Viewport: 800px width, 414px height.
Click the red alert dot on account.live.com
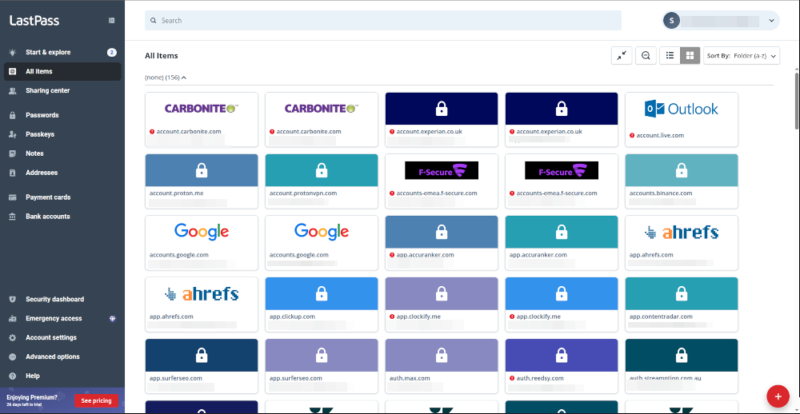pyautogui.click(x=632, y=136)
